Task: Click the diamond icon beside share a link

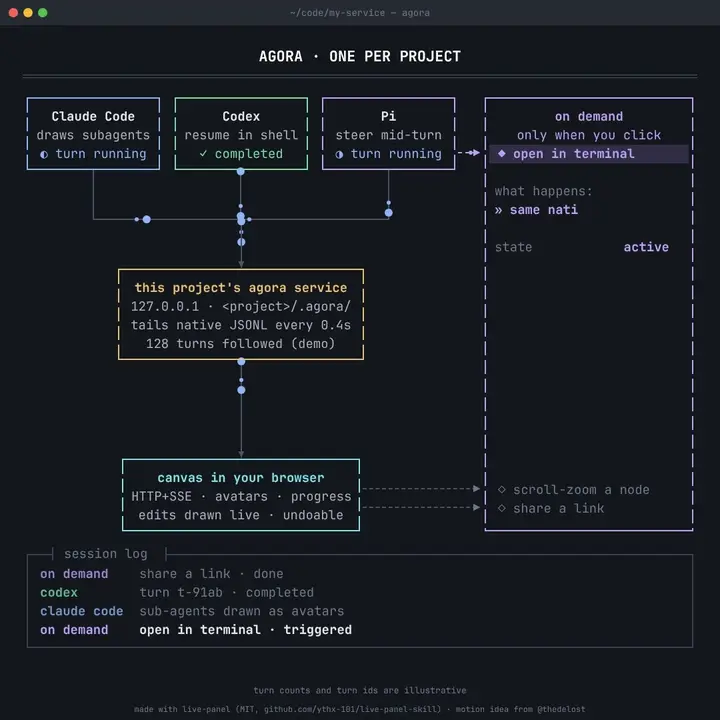Action: pyautogui.click(x=502, y=508)
